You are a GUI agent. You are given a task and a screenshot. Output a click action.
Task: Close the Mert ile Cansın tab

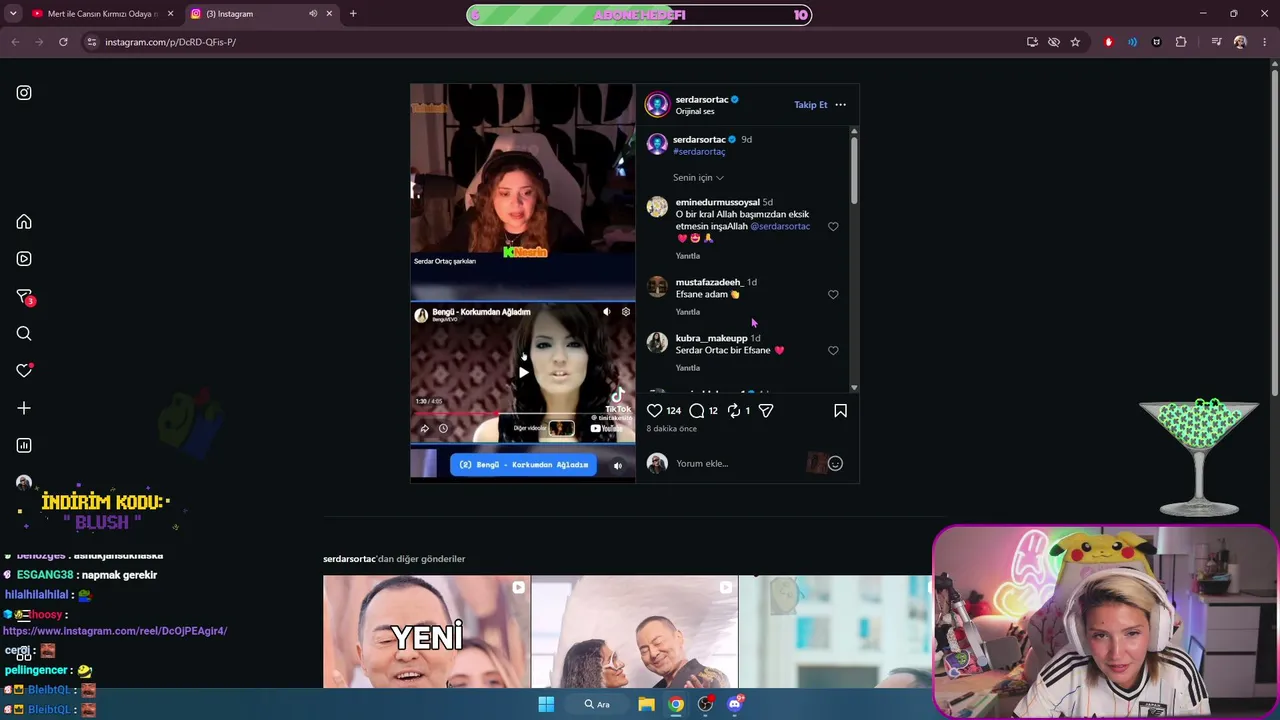coord(170,14)
